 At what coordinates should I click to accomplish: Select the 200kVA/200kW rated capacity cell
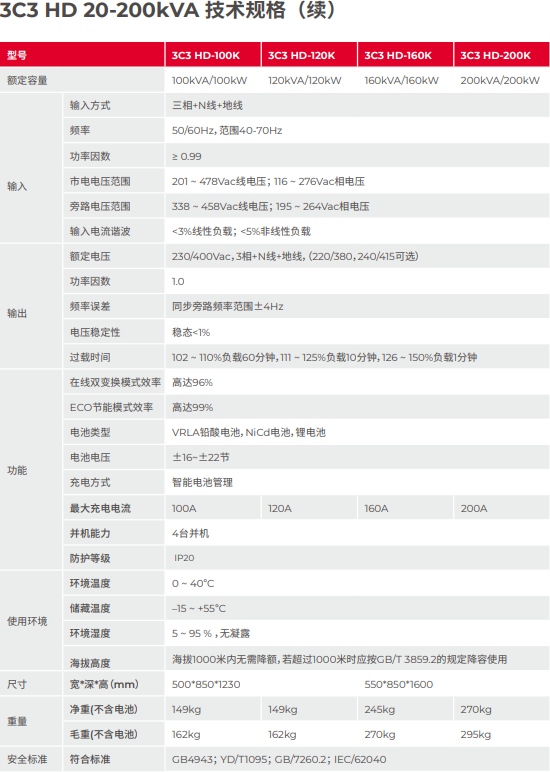(500, 81)
